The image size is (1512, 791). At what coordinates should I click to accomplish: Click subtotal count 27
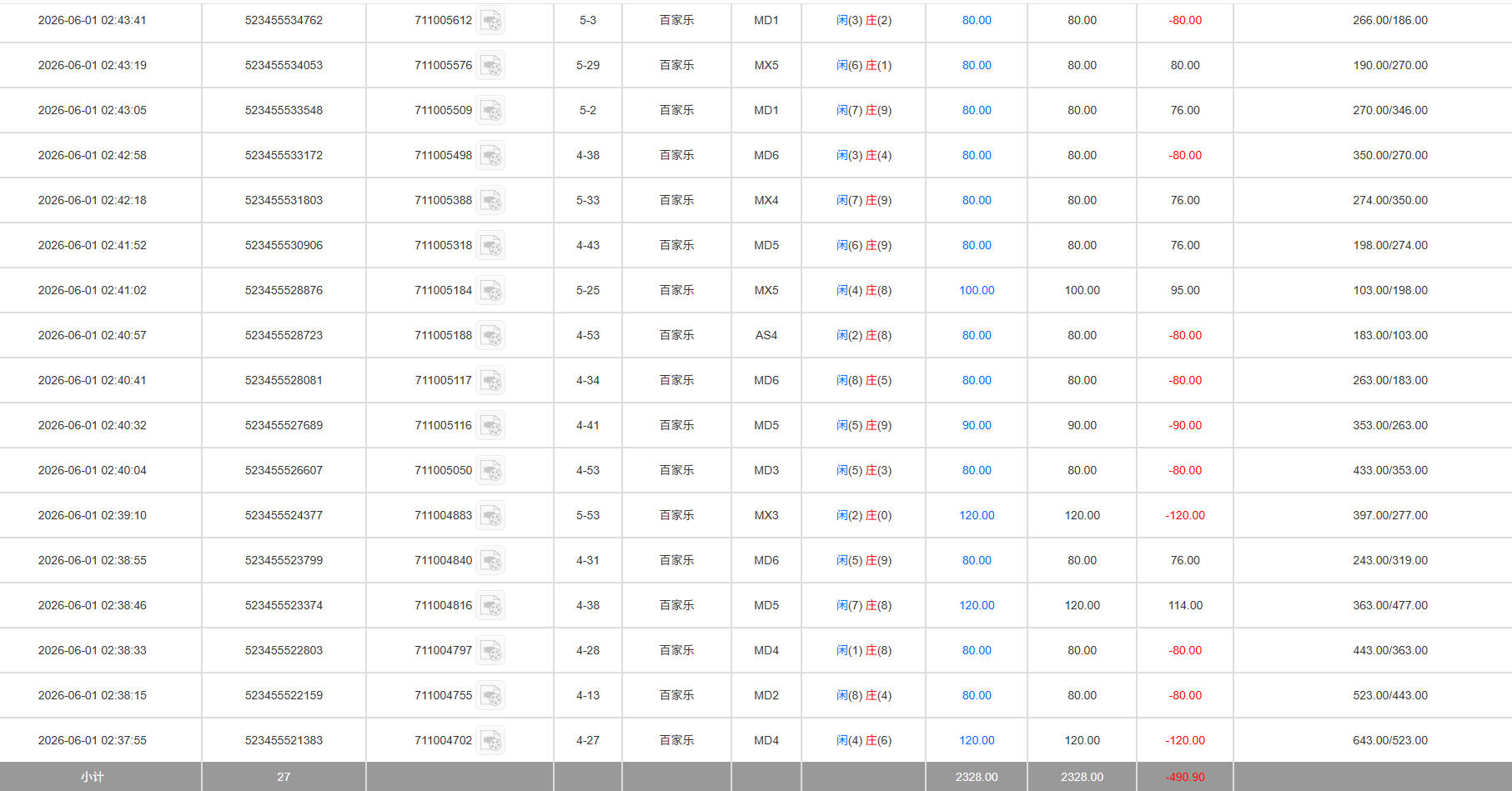(284, 777)
